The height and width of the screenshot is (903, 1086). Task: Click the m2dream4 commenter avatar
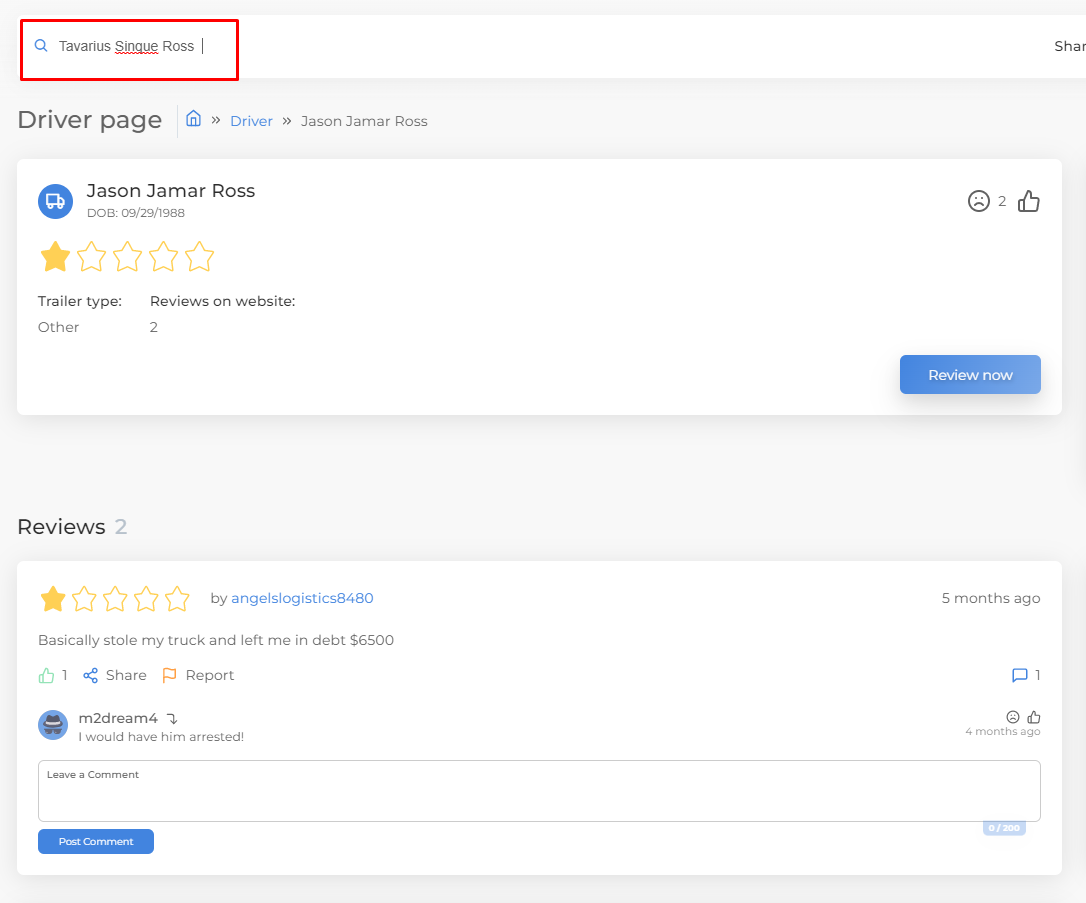point(53,725)
